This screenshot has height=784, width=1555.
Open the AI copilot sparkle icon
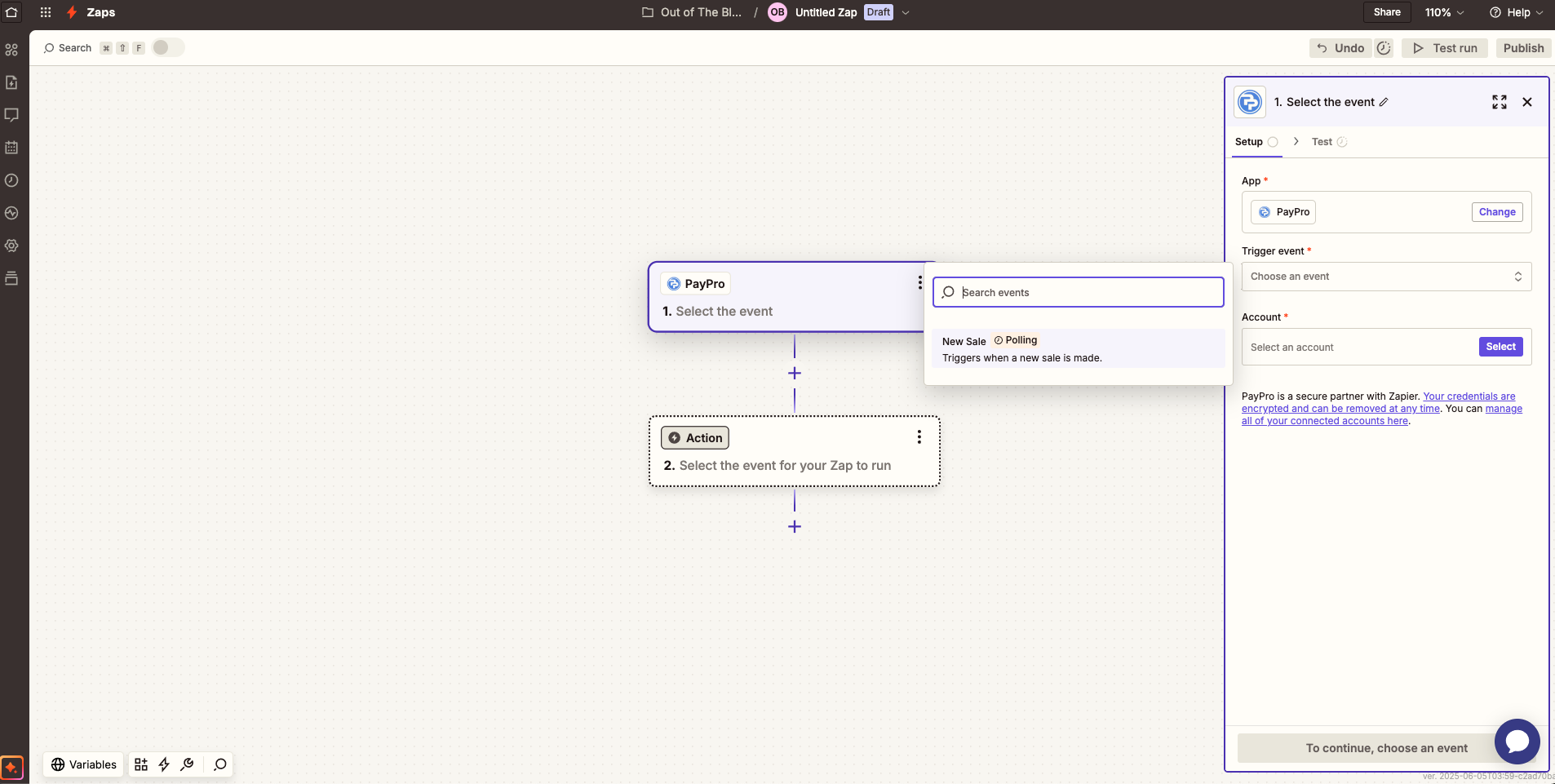pyautogui.click(x=11, y=768)
